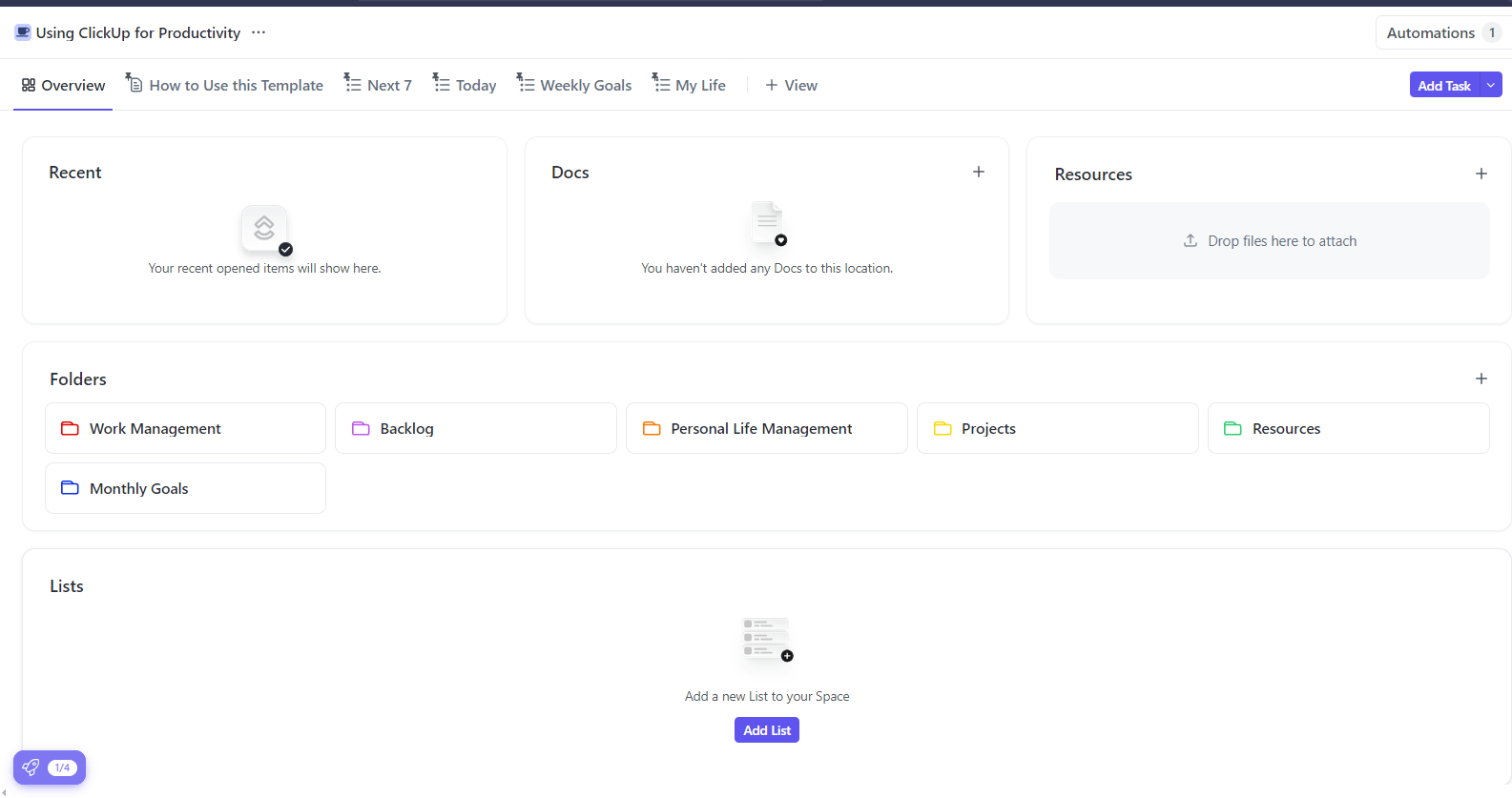Open the Weekly Goals tab
The image size is (1512, 798).
click(x=574, y=85)
